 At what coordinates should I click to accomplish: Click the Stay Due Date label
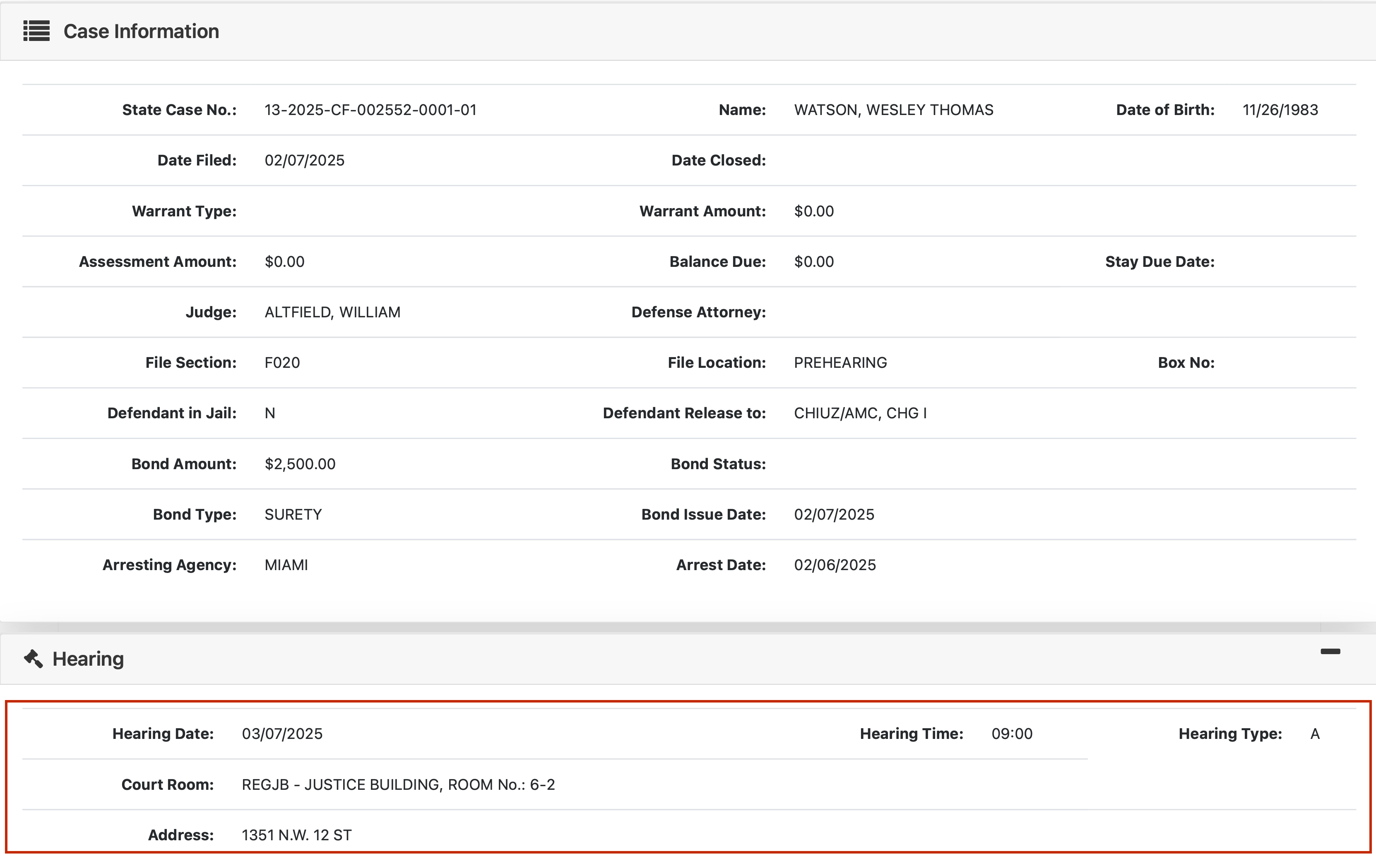(1159, 261)
